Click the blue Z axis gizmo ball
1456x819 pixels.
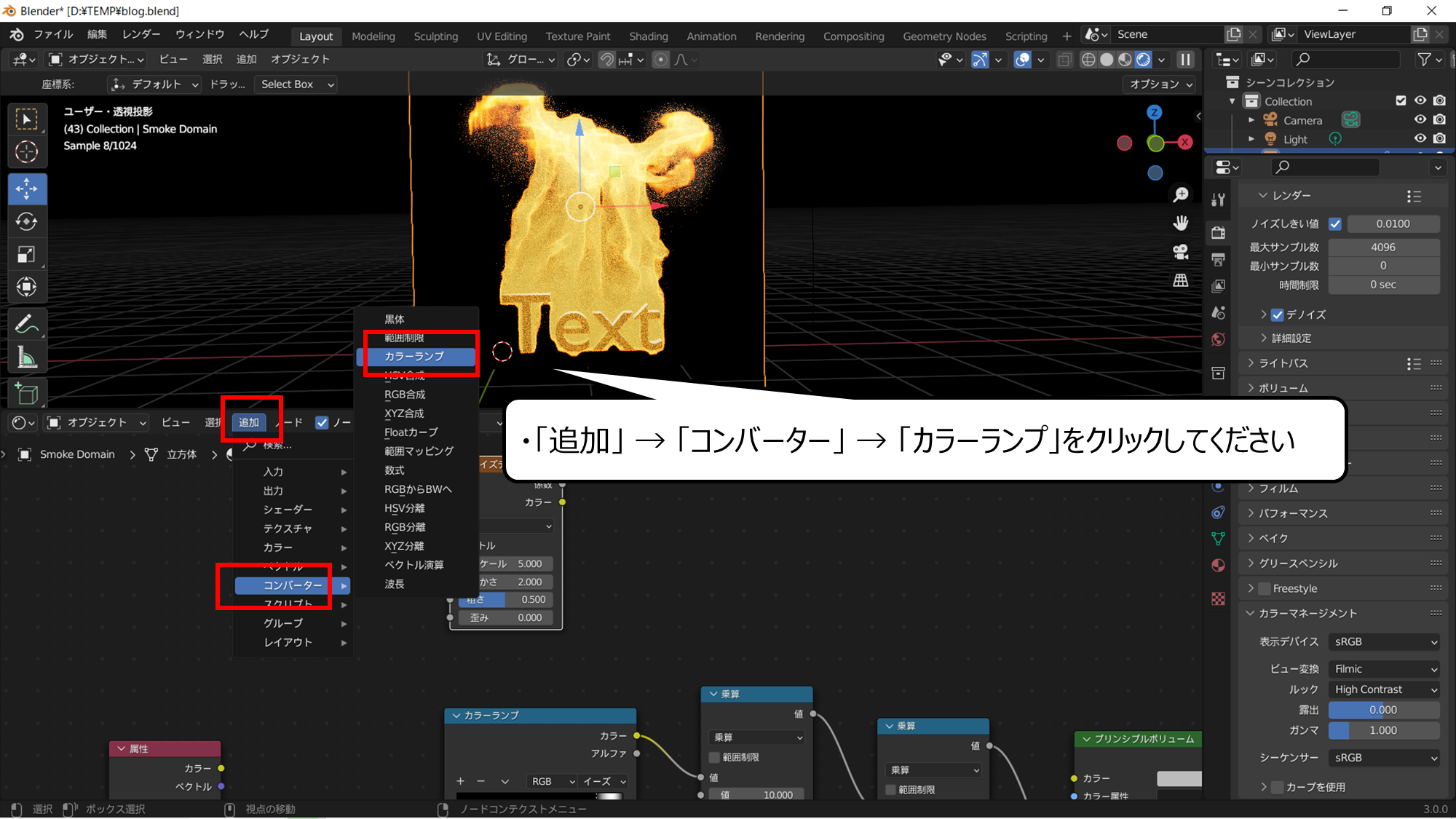(x=1155, y=113)
